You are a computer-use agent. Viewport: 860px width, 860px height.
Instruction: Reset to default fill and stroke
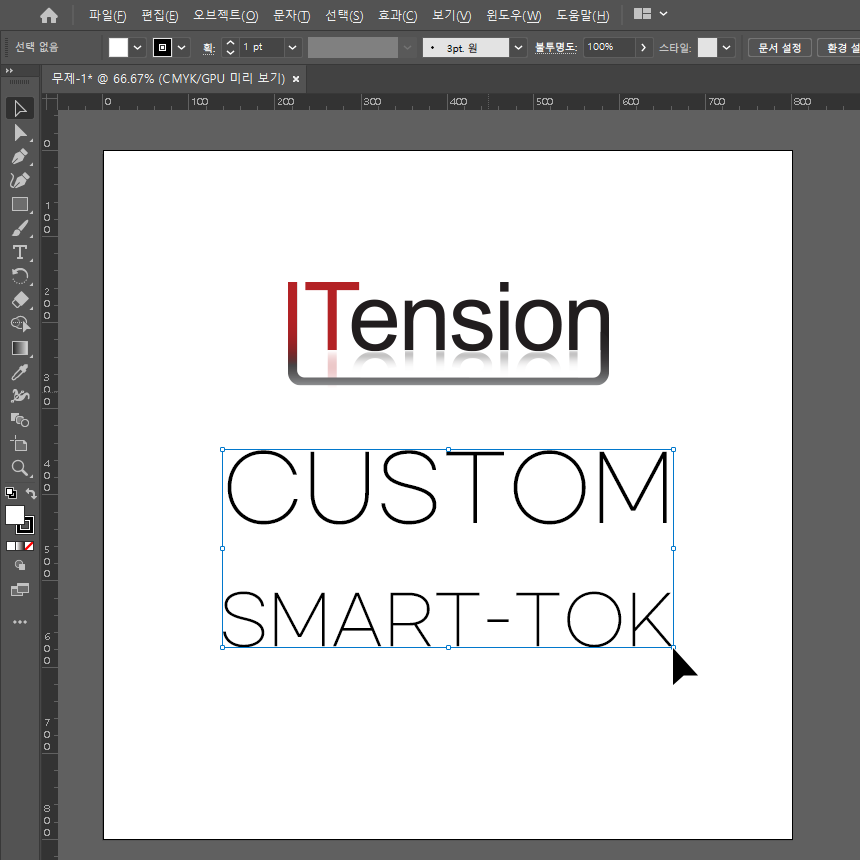click(x=10, y=494)
